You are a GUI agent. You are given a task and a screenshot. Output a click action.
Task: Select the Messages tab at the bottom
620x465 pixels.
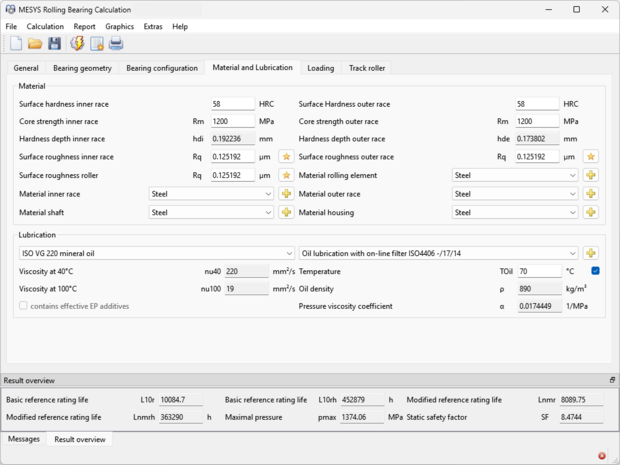[x=24, y=439]
